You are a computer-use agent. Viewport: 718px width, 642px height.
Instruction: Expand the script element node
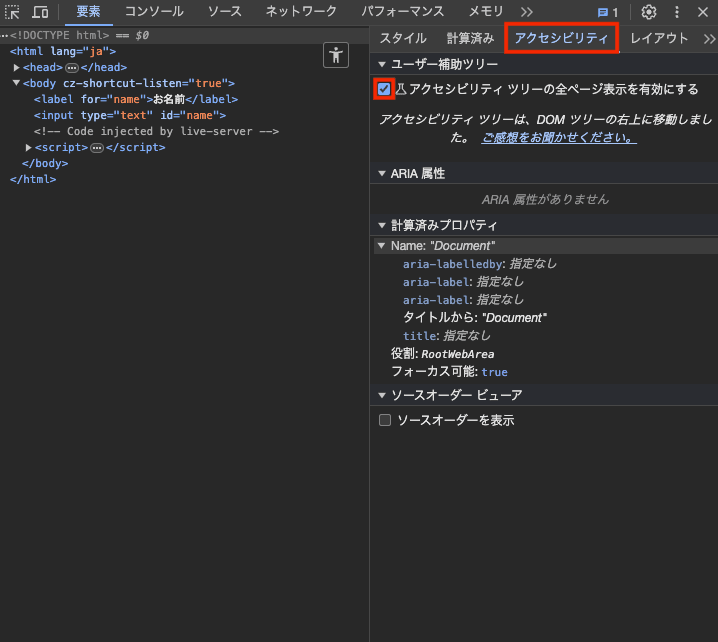[x=29, y=148]
